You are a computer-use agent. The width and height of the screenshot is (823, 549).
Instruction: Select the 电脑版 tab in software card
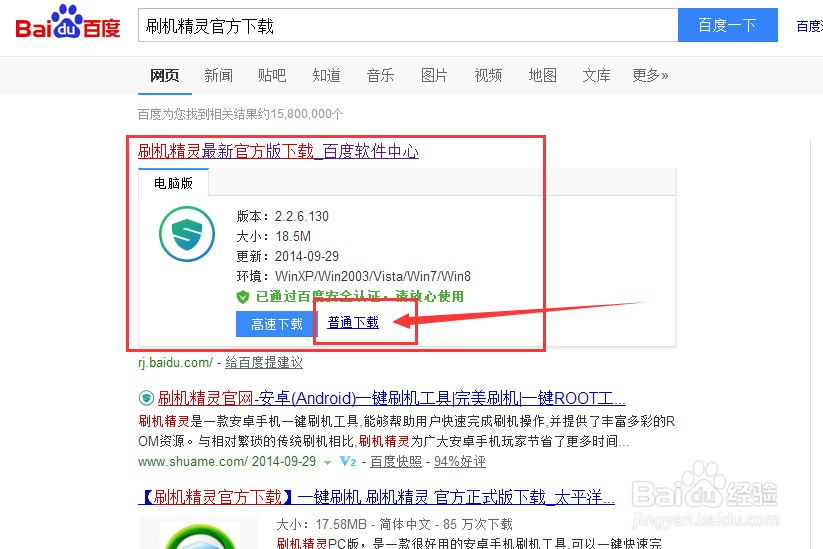coord(173,183)
